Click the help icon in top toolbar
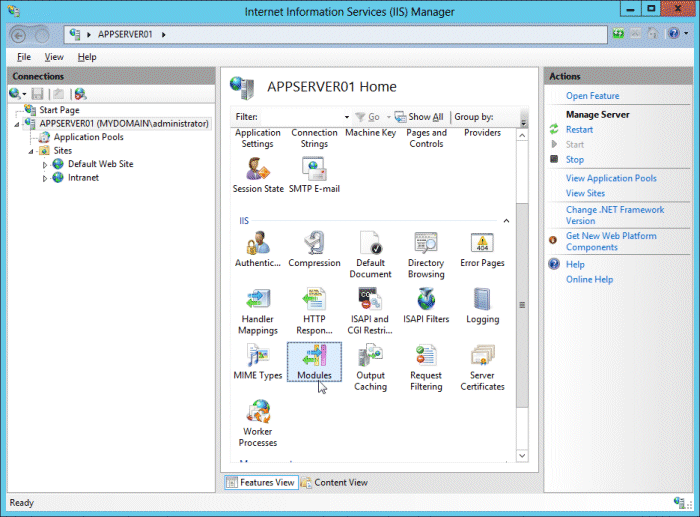 pyautogui.click(x=674, y=33)
